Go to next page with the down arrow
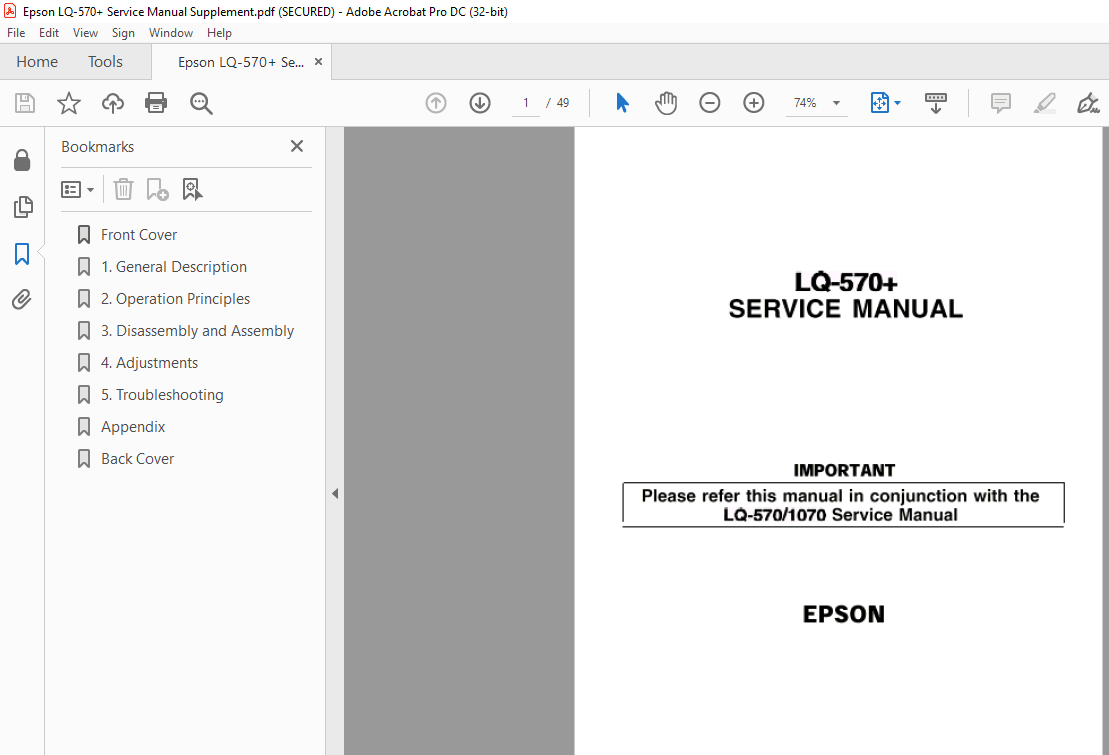Screen dimensions: 1109x755 [480, 102]
